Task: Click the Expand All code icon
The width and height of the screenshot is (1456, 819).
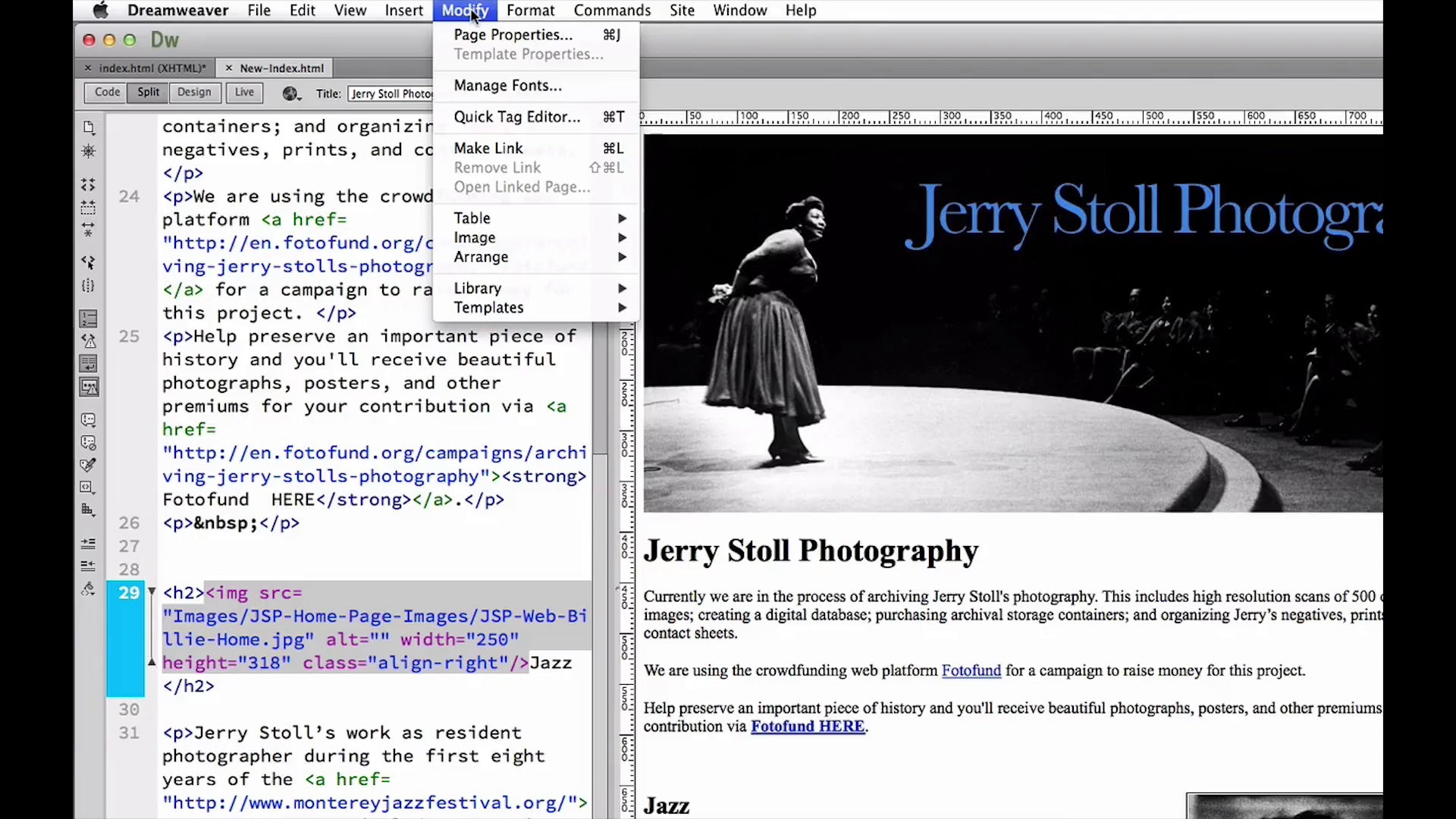Action: [x=89, y=229]
